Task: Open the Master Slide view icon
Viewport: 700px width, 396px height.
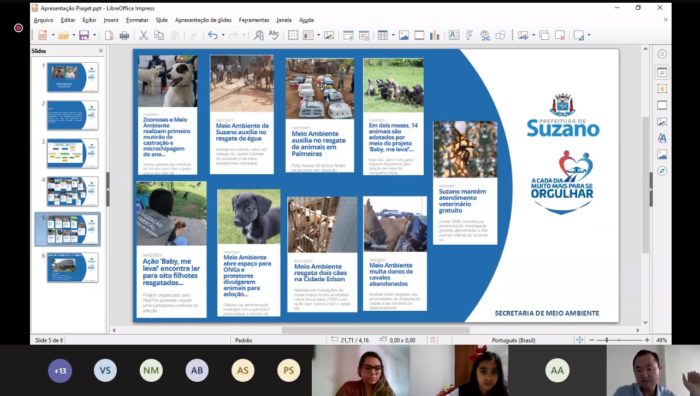Action: pos(329,35)
